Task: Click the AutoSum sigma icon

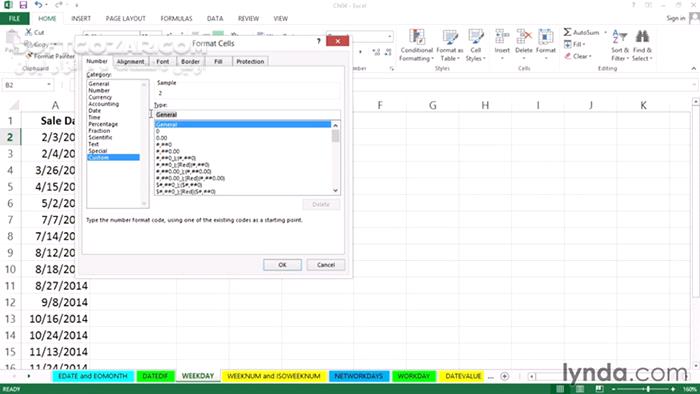Action: click(x=567, y=32)
